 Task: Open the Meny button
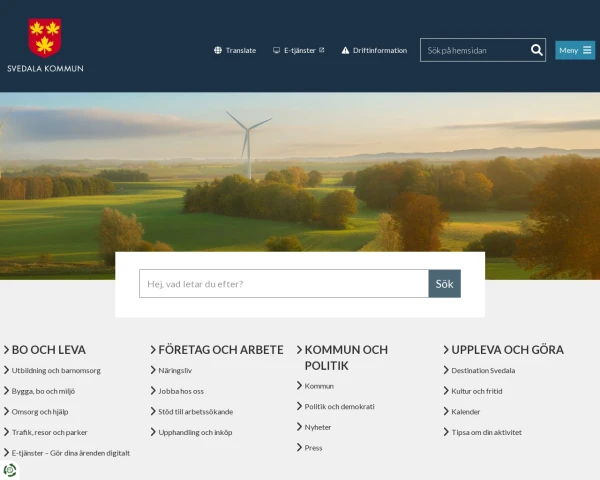575,50
